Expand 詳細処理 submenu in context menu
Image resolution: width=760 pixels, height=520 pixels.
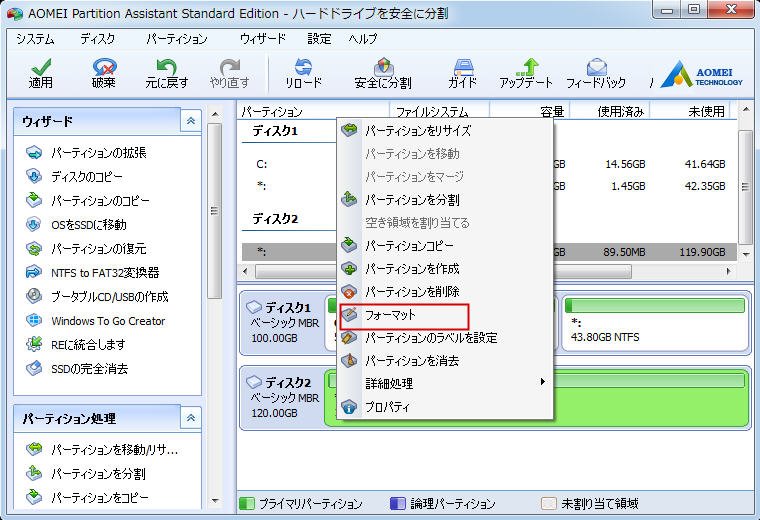tap(445, 383)
